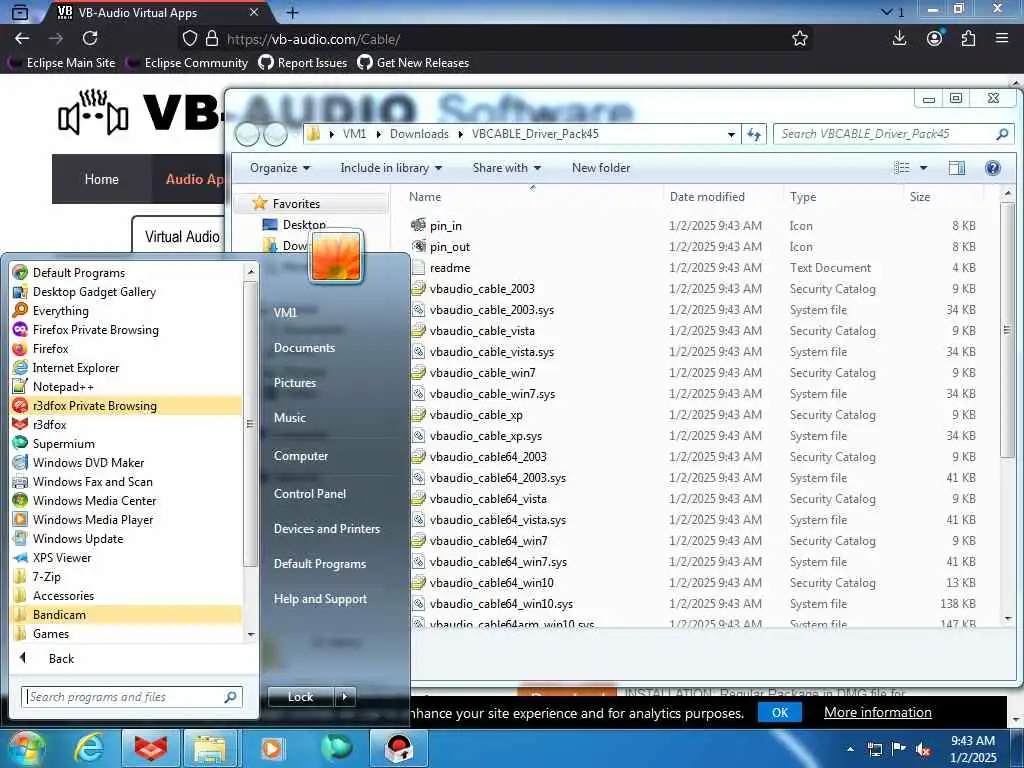Open Help and Support from the start menu
The image size is (1024, 768).
[320, 598]
